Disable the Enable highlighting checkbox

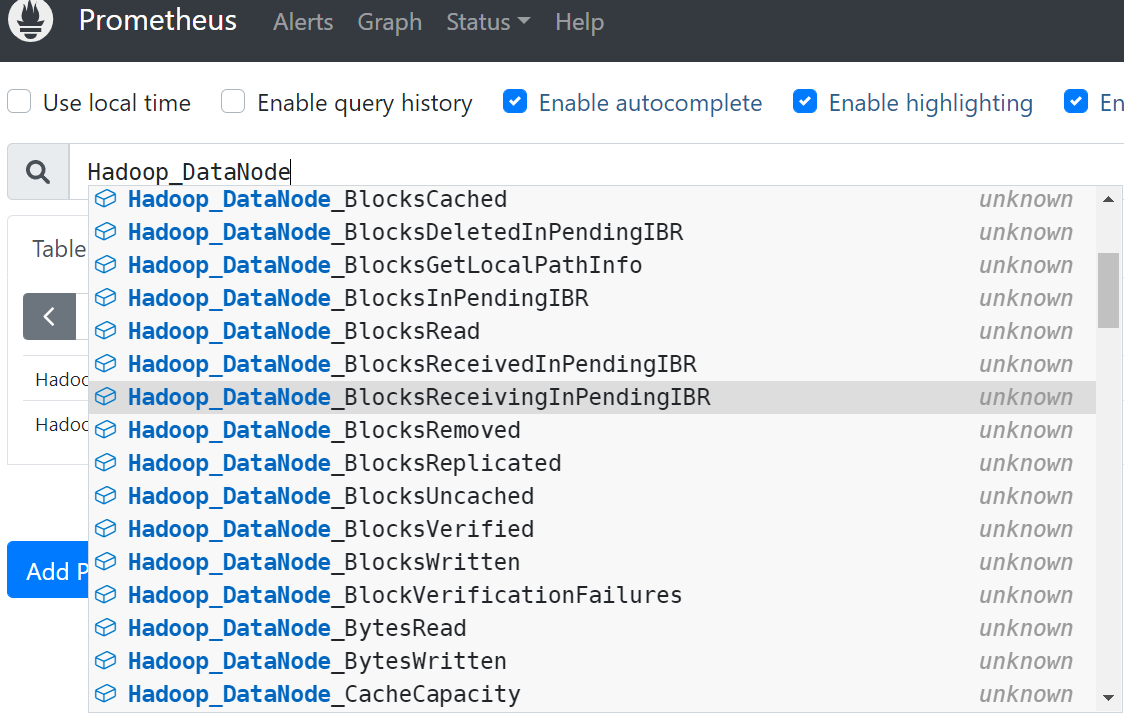pyautogui.click(x=805, y=102)
